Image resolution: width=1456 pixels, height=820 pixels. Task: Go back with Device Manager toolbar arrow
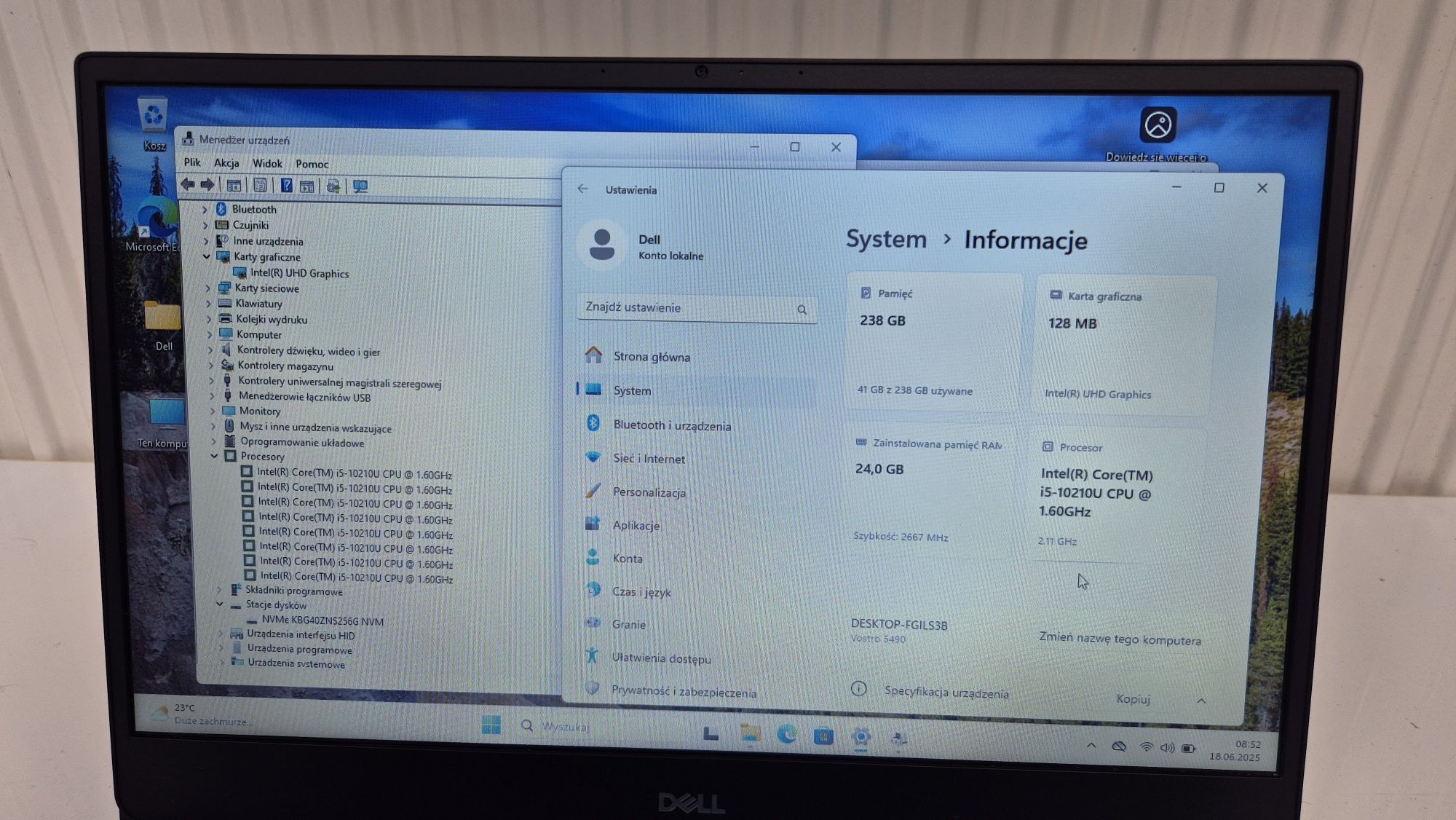pos(188,184)
